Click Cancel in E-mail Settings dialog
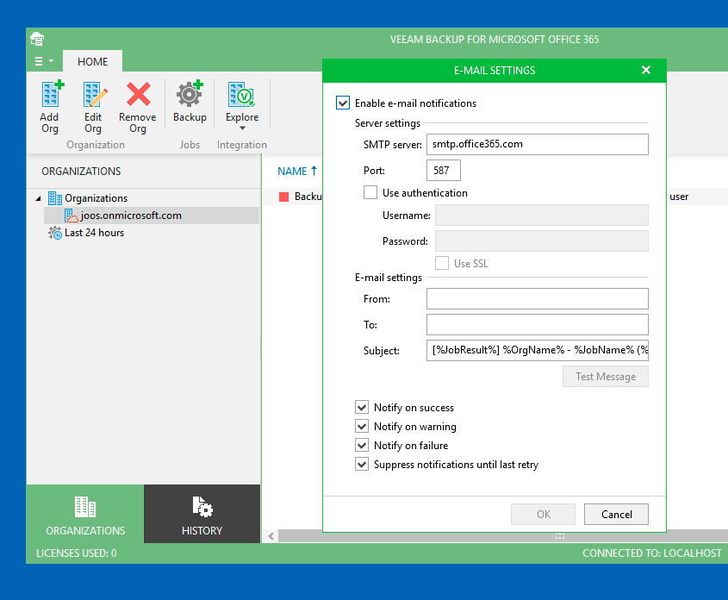This screenshot has height=600, width=728. coord(616,514)
